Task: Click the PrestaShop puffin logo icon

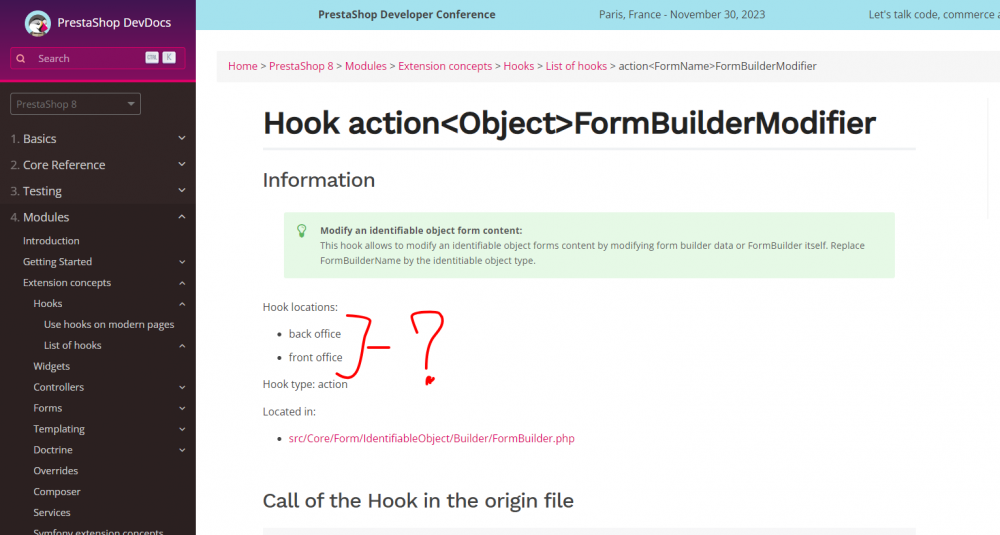Action: coord(38,23)
